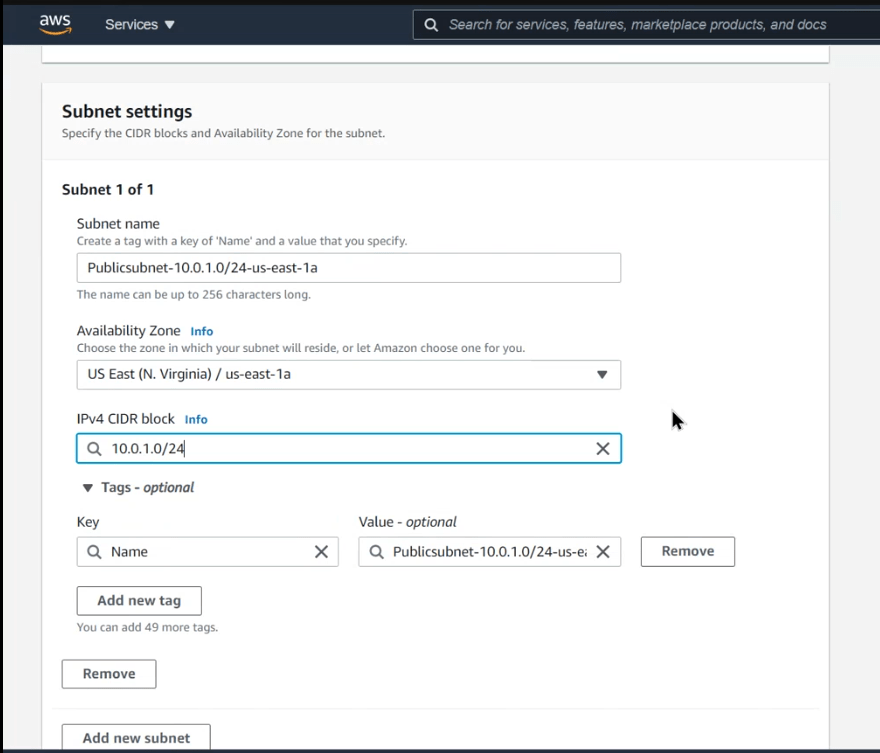Open the Services menu

coord(139,24)
